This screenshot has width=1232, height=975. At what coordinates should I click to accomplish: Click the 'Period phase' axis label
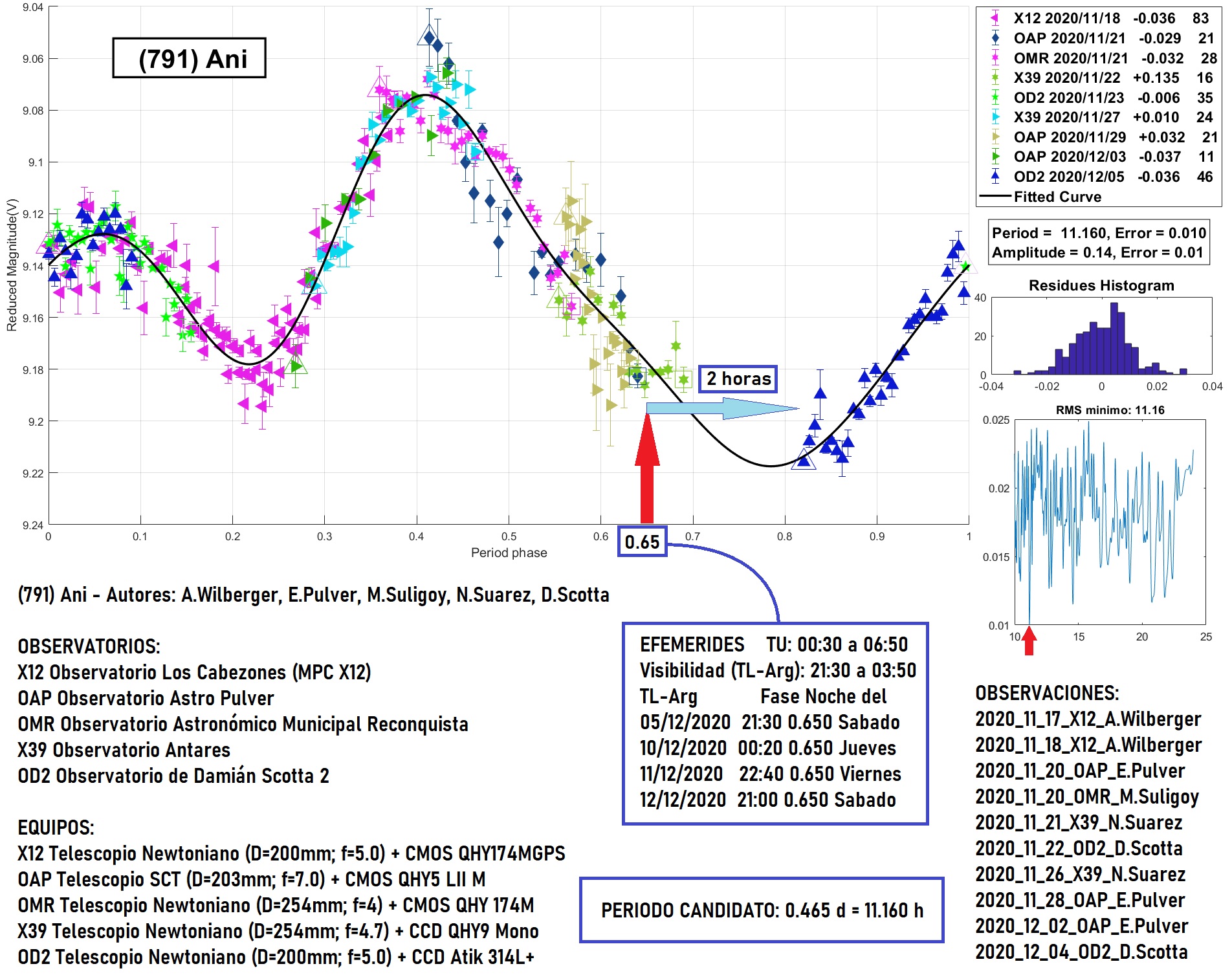tap(509, 553)
